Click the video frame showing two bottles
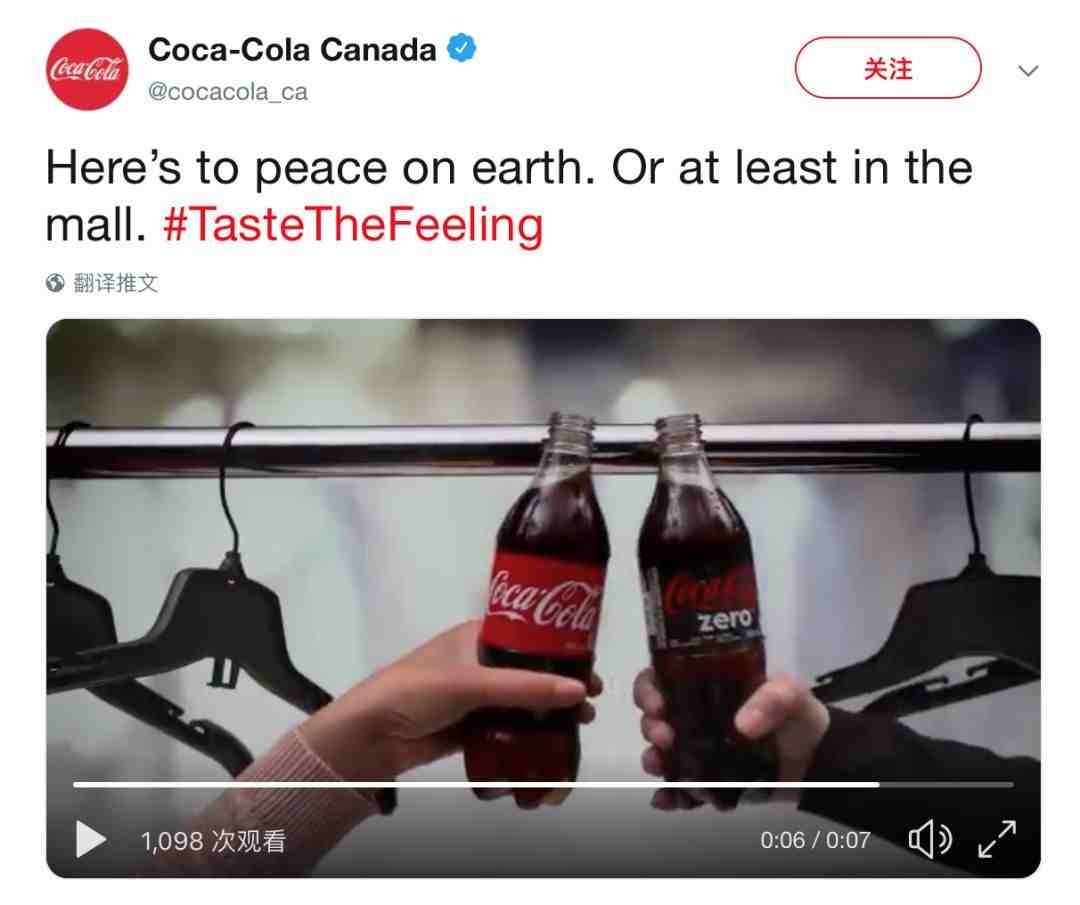 (543, 598)
